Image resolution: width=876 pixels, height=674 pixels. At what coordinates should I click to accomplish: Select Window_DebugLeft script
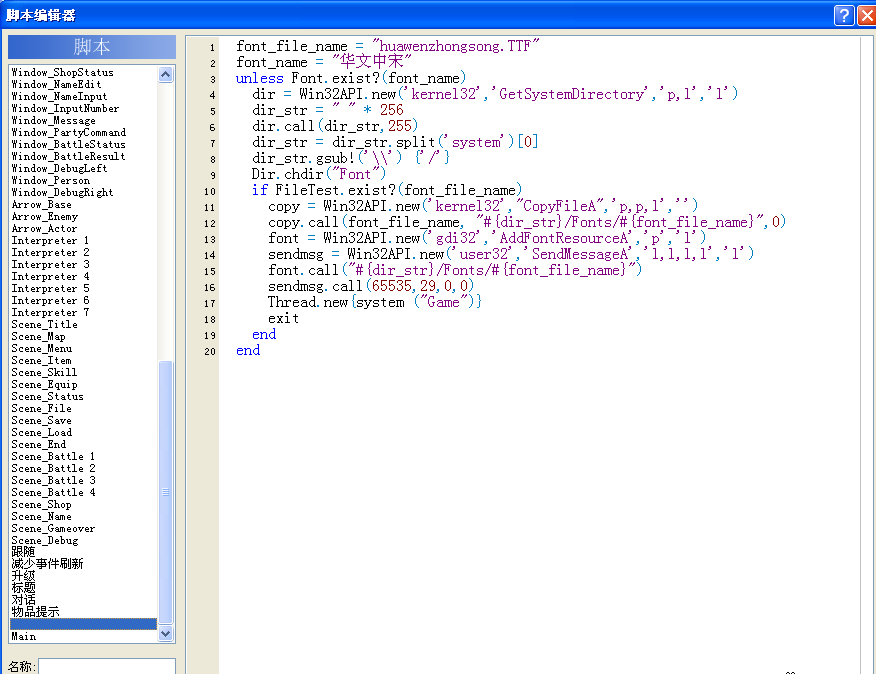59,168
